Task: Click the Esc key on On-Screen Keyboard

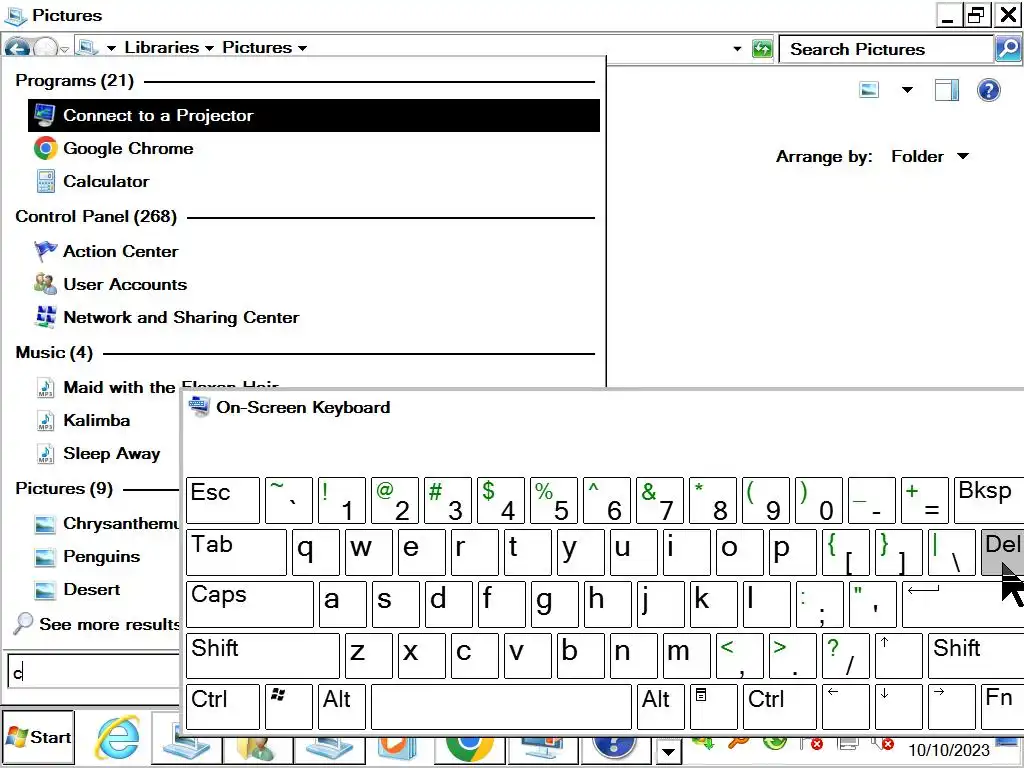Action: pyautogui.click(x=223, y=500)
